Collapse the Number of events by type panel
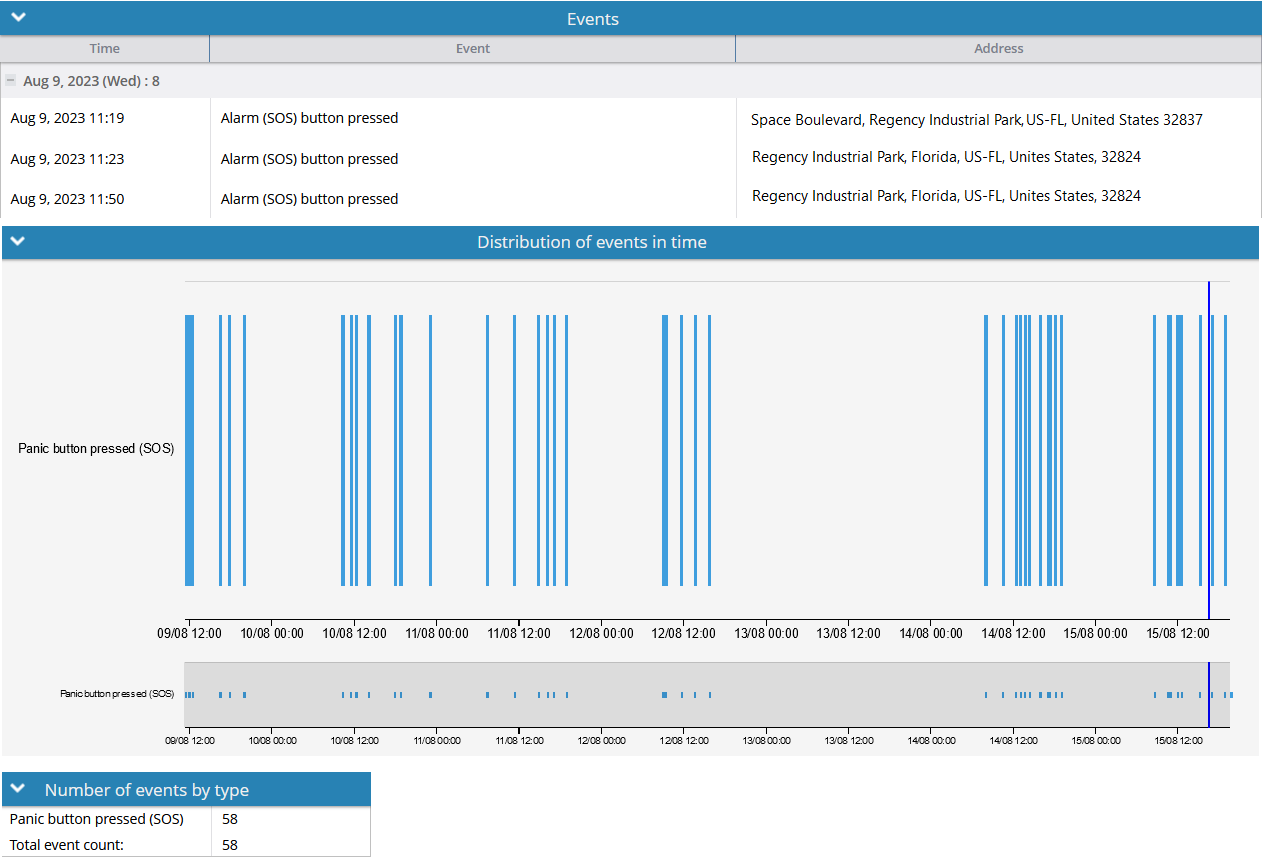Image resolution: width=1269 pixels, height=863 pixels. point(18,789)
